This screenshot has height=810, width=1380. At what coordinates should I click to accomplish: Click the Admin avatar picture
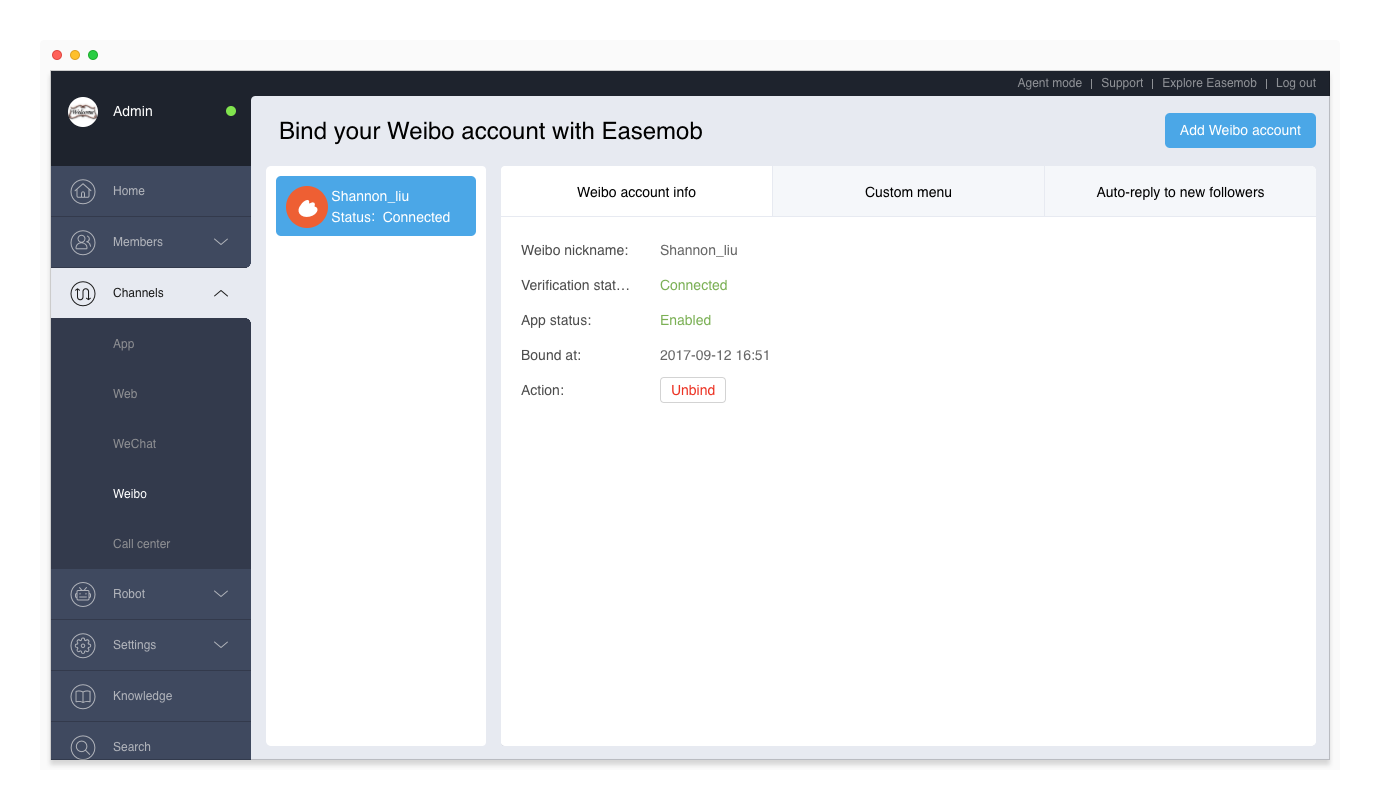[x=83, y=112]
